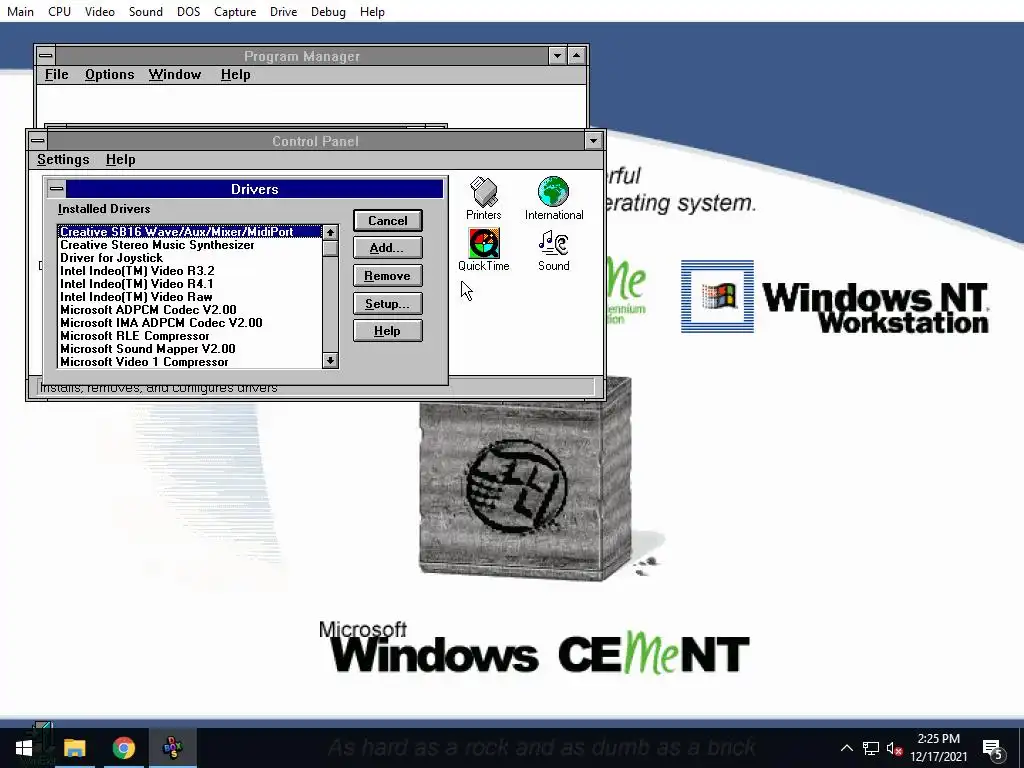Image resolution: width=1024 pixels, height=768 pixels.
Task: Select Microsoft RLE Compressor driver
Action: 190,336
